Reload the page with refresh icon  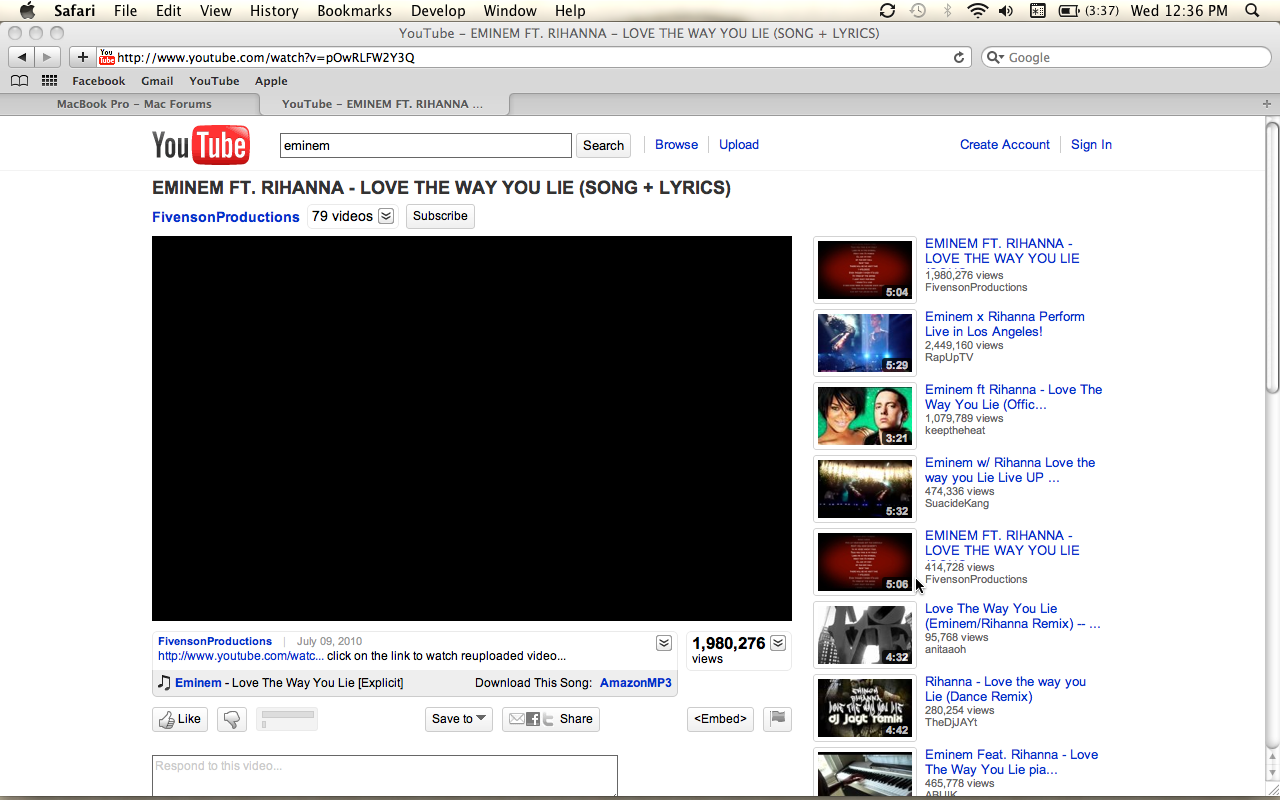959,57
